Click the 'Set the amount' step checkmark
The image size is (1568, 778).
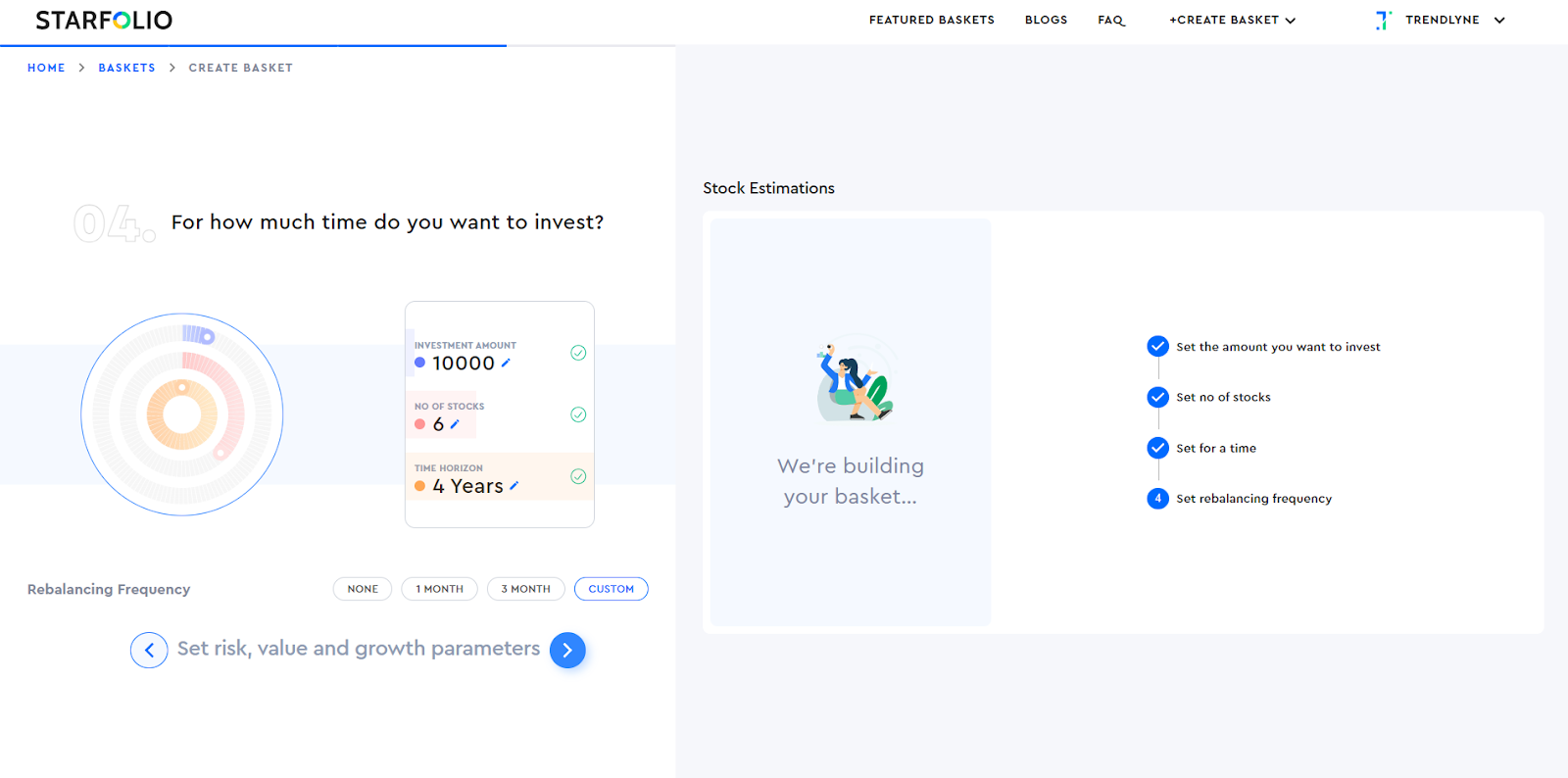click(1157, 346)
